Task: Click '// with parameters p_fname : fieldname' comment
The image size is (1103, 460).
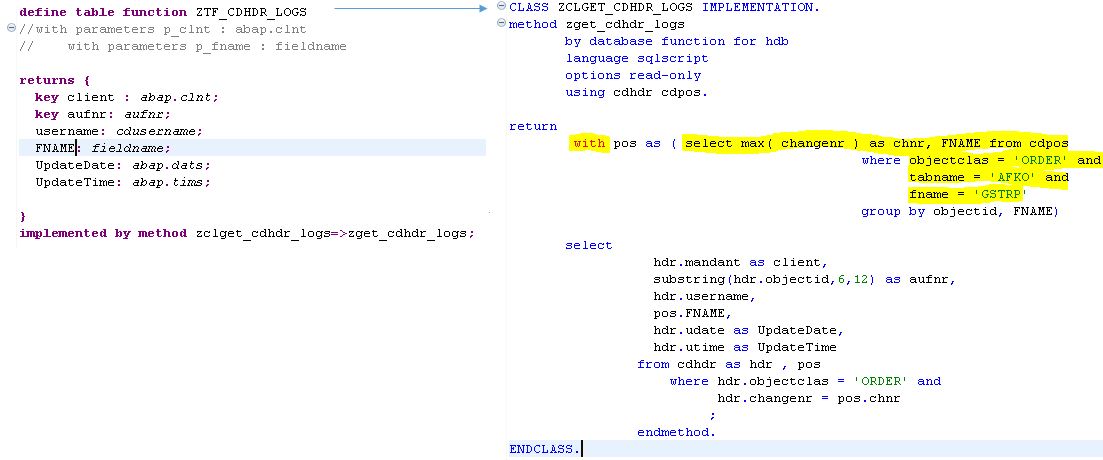Action: point(183,46)
